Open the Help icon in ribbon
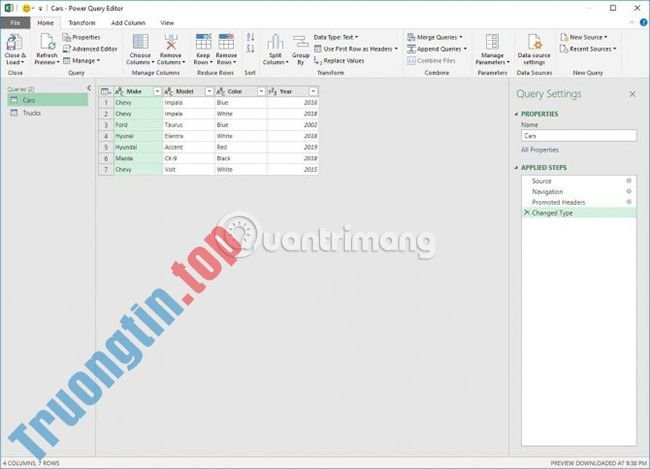The image size is (650, 469). 644,23
